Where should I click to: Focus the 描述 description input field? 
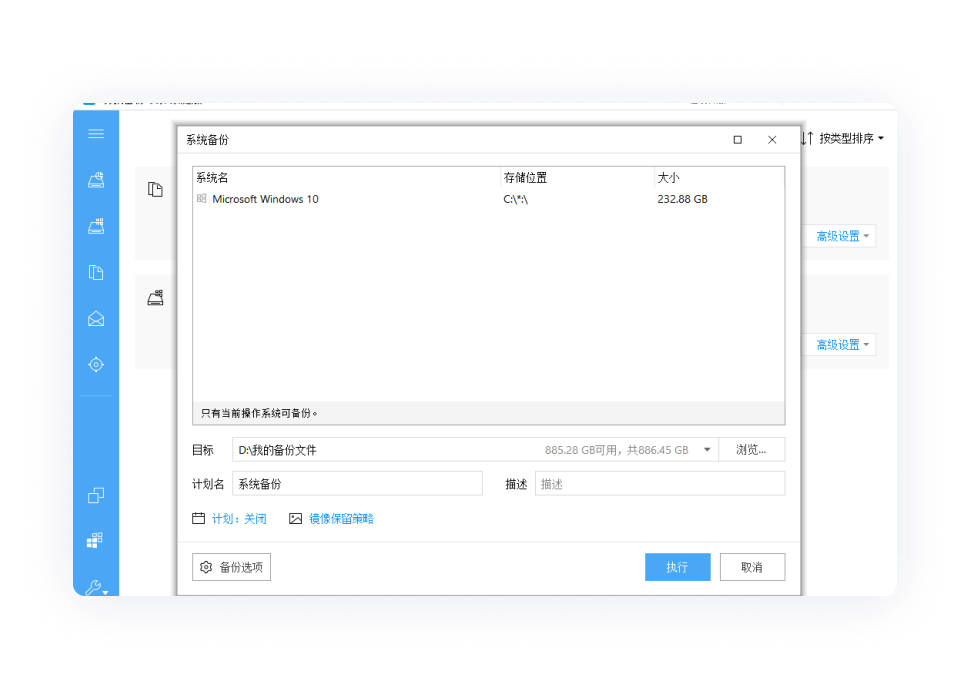point(659,484)
